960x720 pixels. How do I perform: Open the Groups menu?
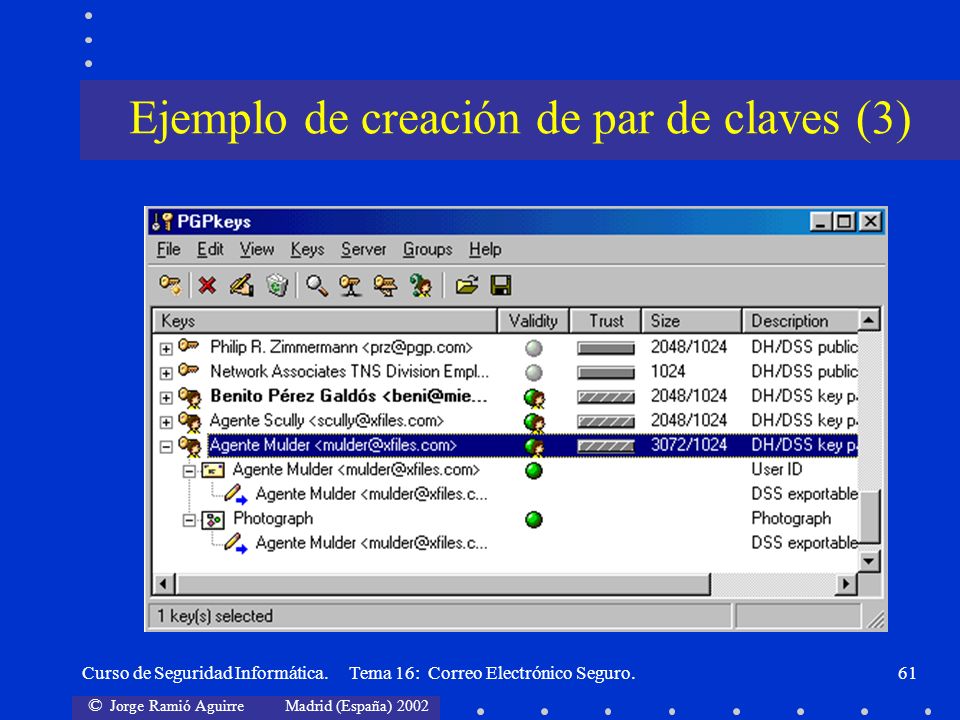(427, 249)
